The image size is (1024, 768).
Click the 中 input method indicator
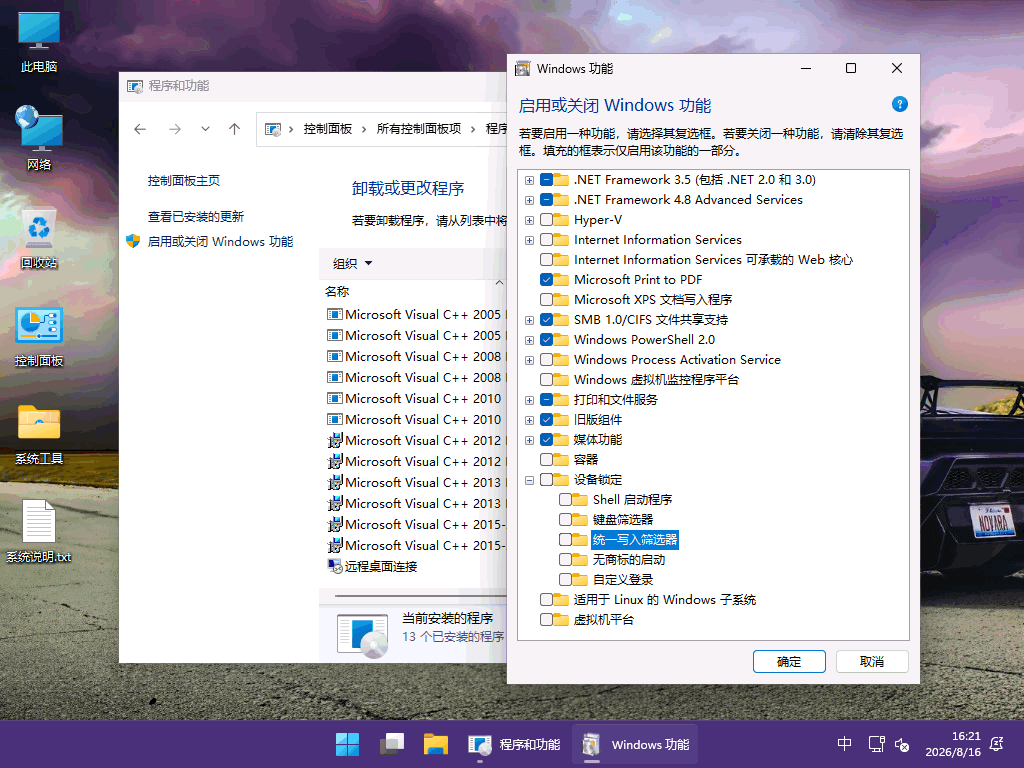click(x=844, y=744)
